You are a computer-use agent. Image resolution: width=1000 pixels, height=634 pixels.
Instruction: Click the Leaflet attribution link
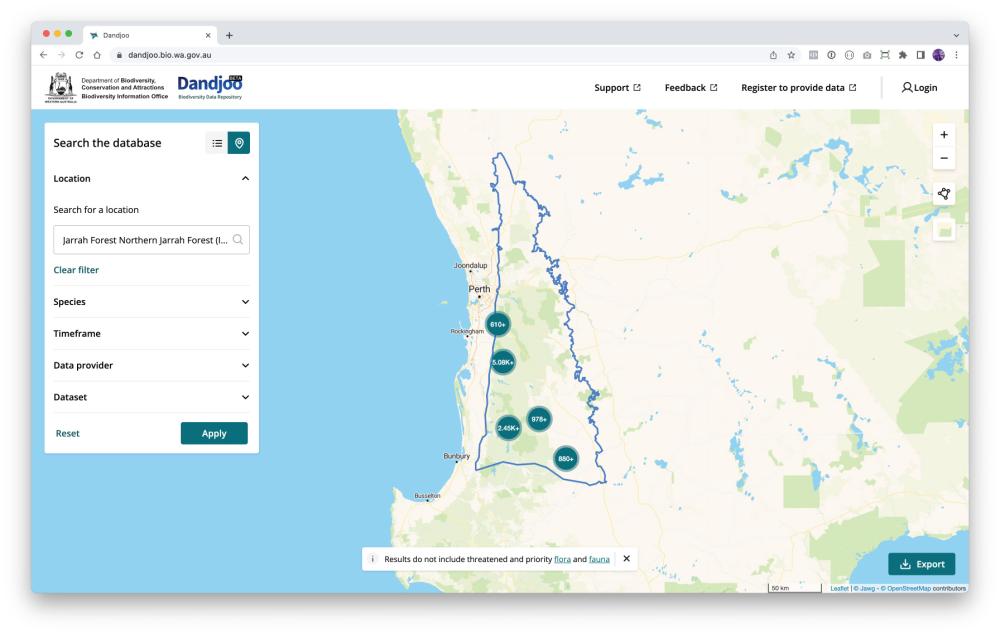pyautogui.click(x=839, y=588)
